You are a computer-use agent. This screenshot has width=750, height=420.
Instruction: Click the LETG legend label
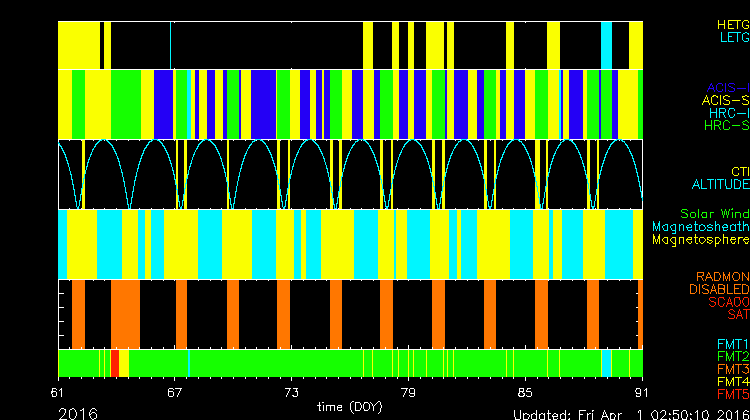click(733, 38)
